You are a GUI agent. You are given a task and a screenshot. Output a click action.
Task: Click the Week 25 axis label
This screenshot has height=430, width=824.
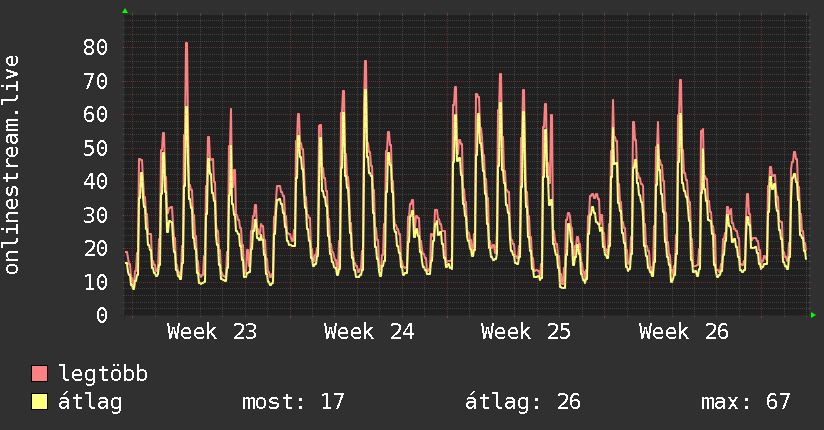click(x=526, y=332)
